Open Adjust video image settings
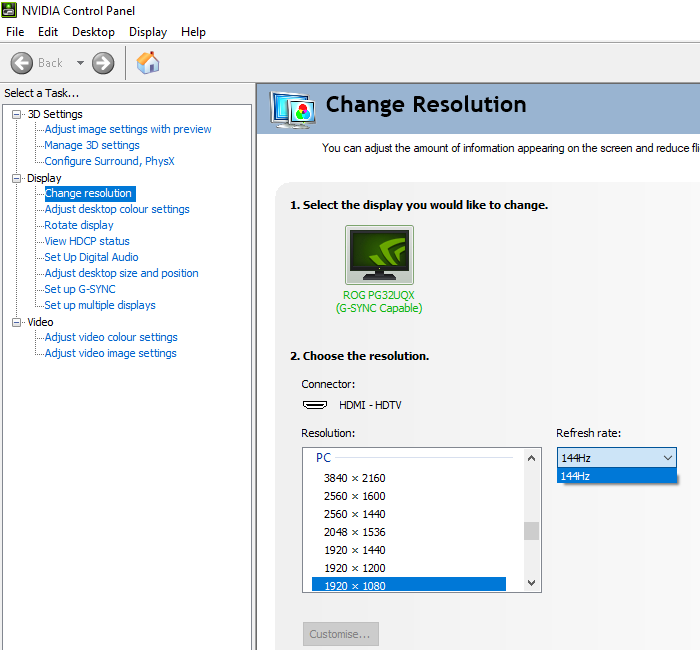 (x=111, y=354)
